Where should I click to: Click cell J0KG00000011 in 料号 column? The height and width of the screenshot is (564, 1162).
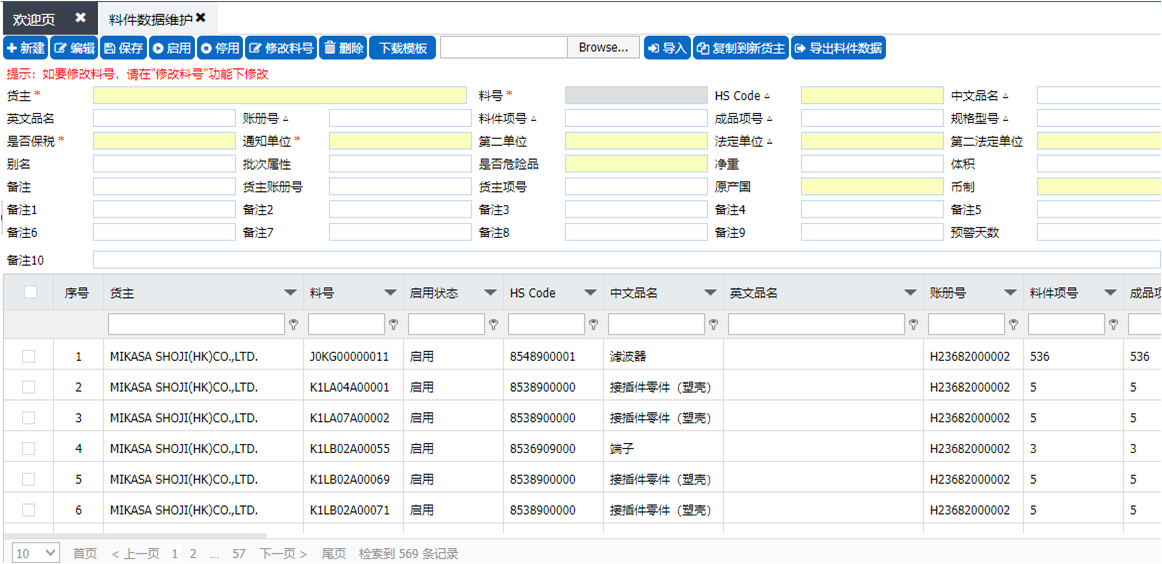click(349, 356)
